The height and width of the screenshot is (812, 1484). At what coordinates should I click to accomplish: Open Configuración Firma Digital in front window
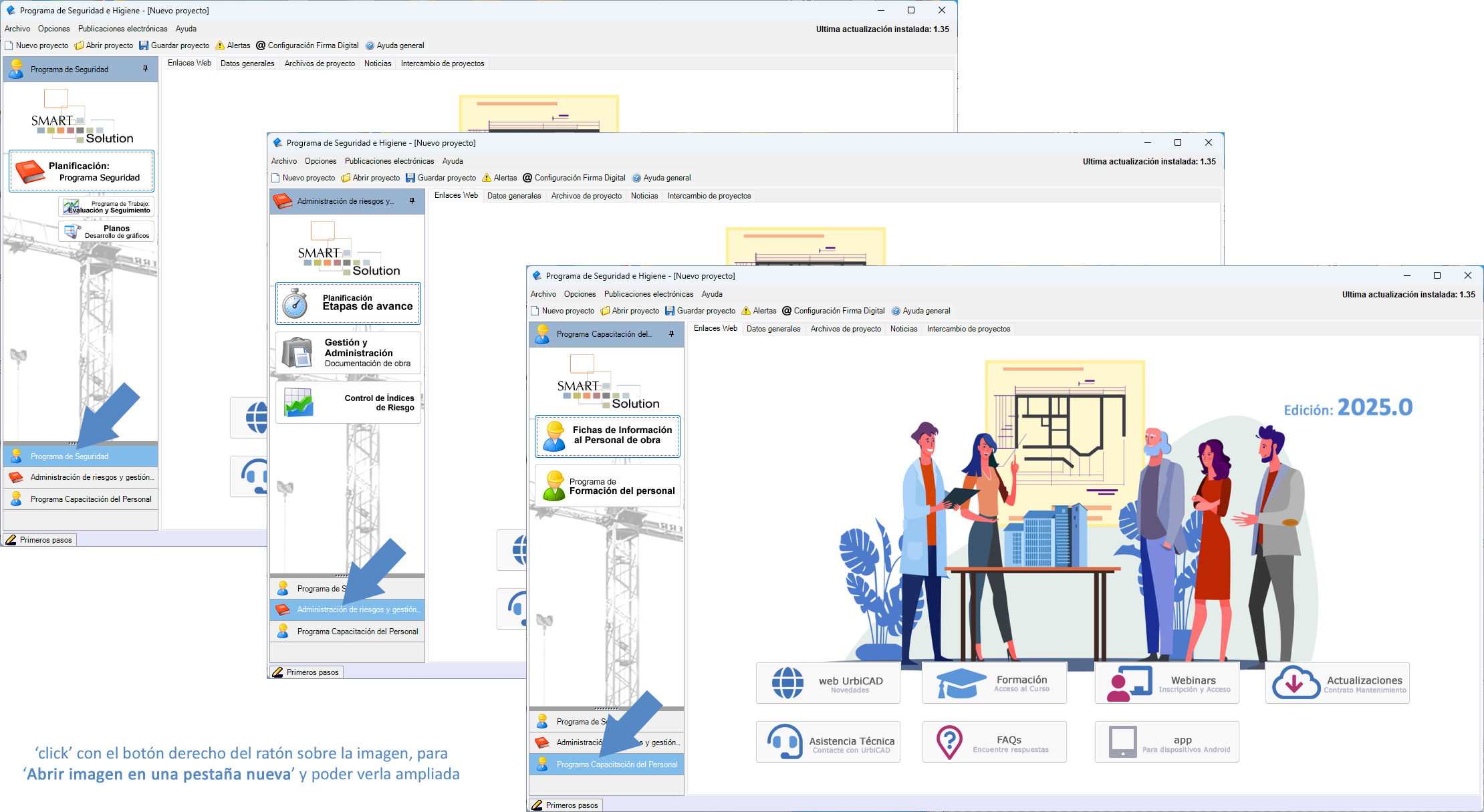[834, 311]
